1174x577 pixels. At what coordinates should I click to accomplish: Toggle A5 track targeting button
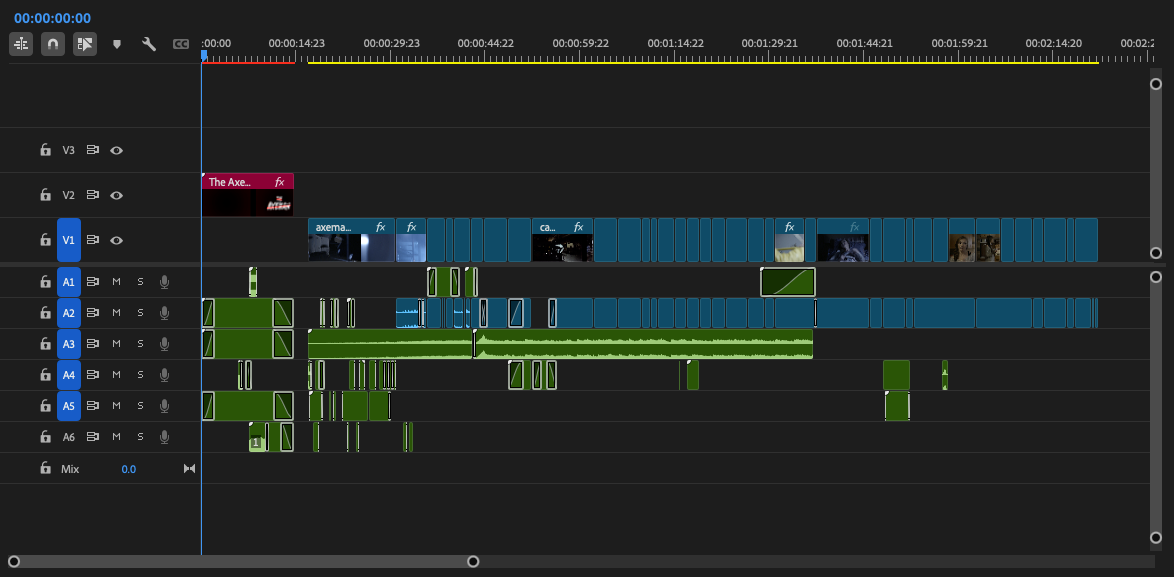coord(69,406)
